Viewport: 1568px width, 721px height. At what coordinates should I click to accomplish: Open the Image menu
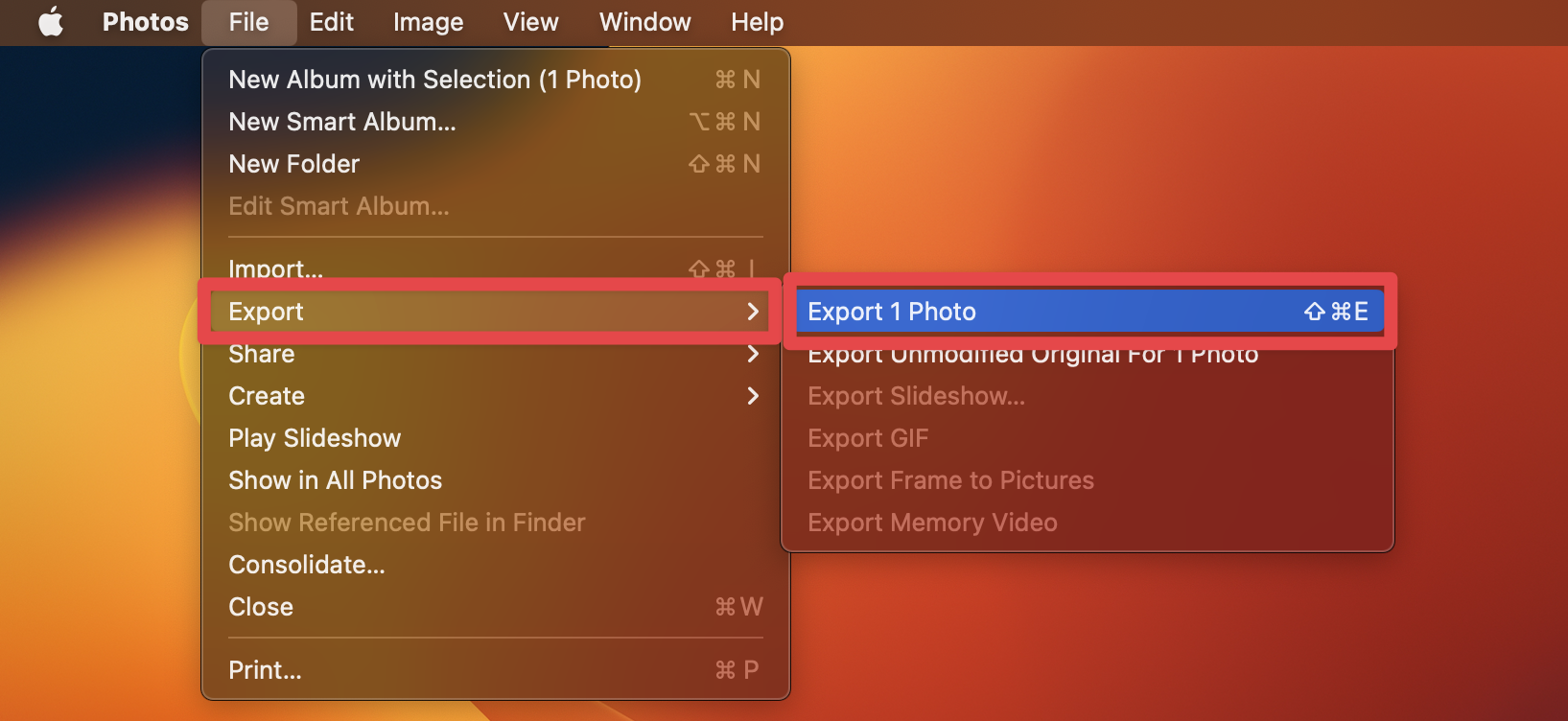pyautogui.click(x=428, y=22)
